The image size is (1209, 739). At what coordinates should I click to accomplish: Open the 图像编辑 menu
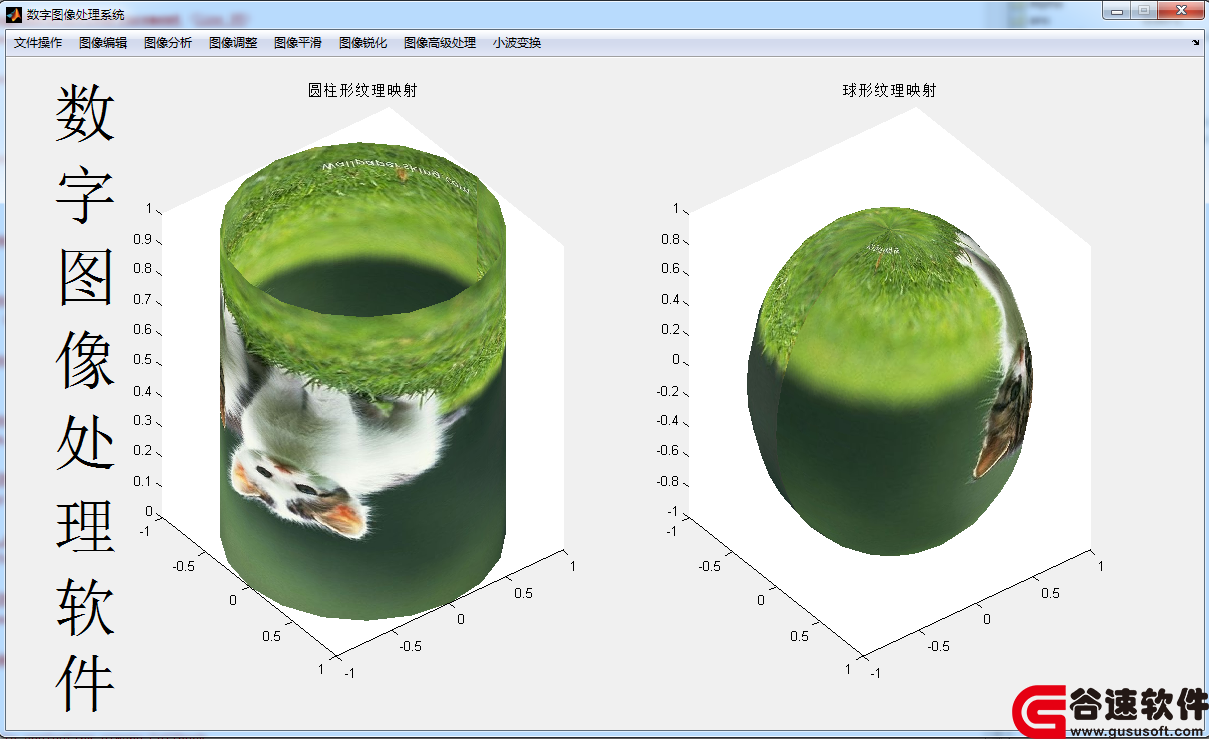[x=103, y=43]
